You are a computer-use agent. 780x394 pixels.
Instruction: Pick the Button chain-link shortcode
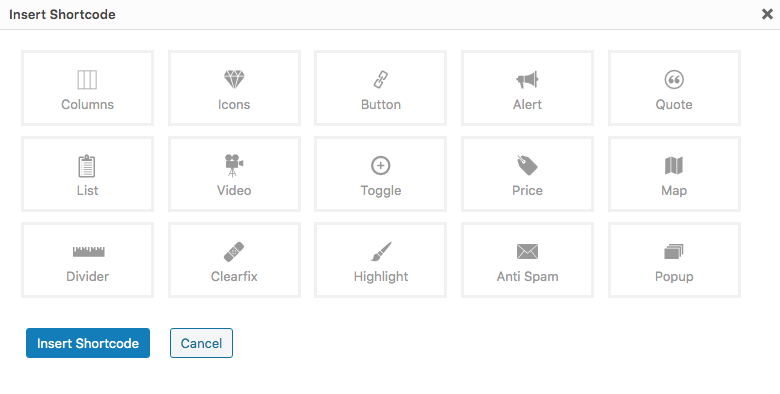[381, 88]
